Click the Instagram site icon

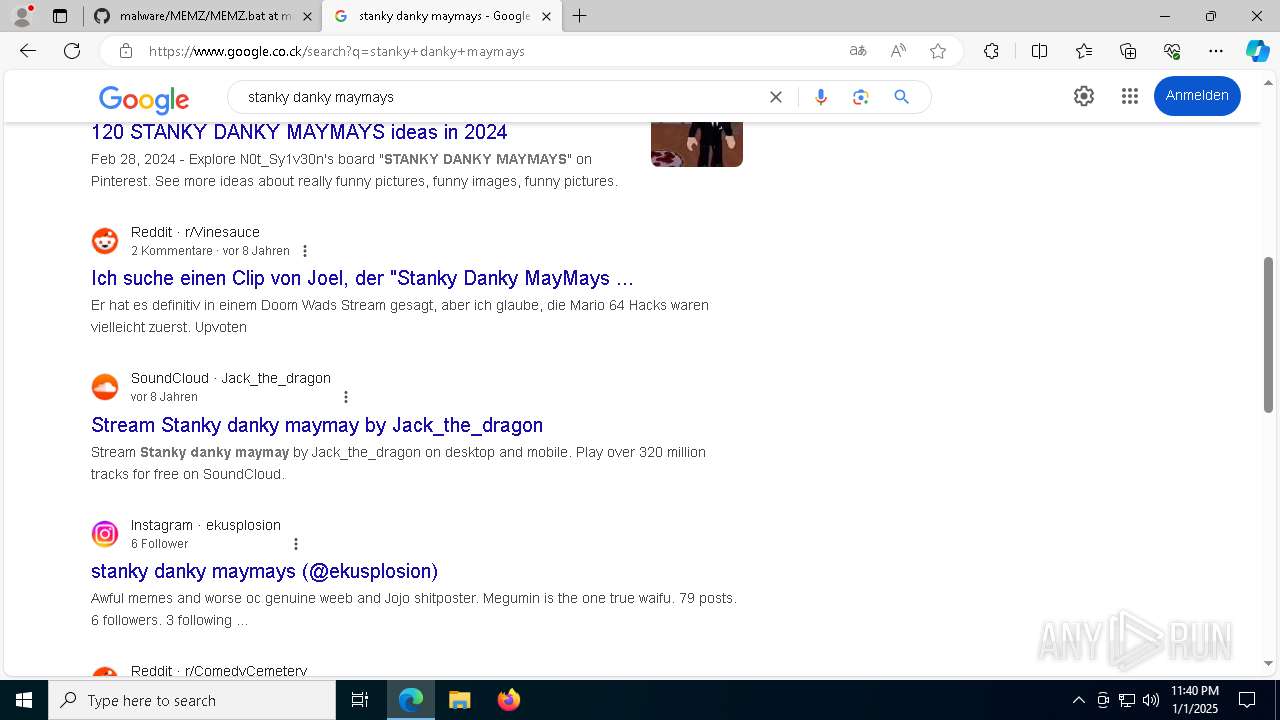pyautogui.click(x=105, y=534)
